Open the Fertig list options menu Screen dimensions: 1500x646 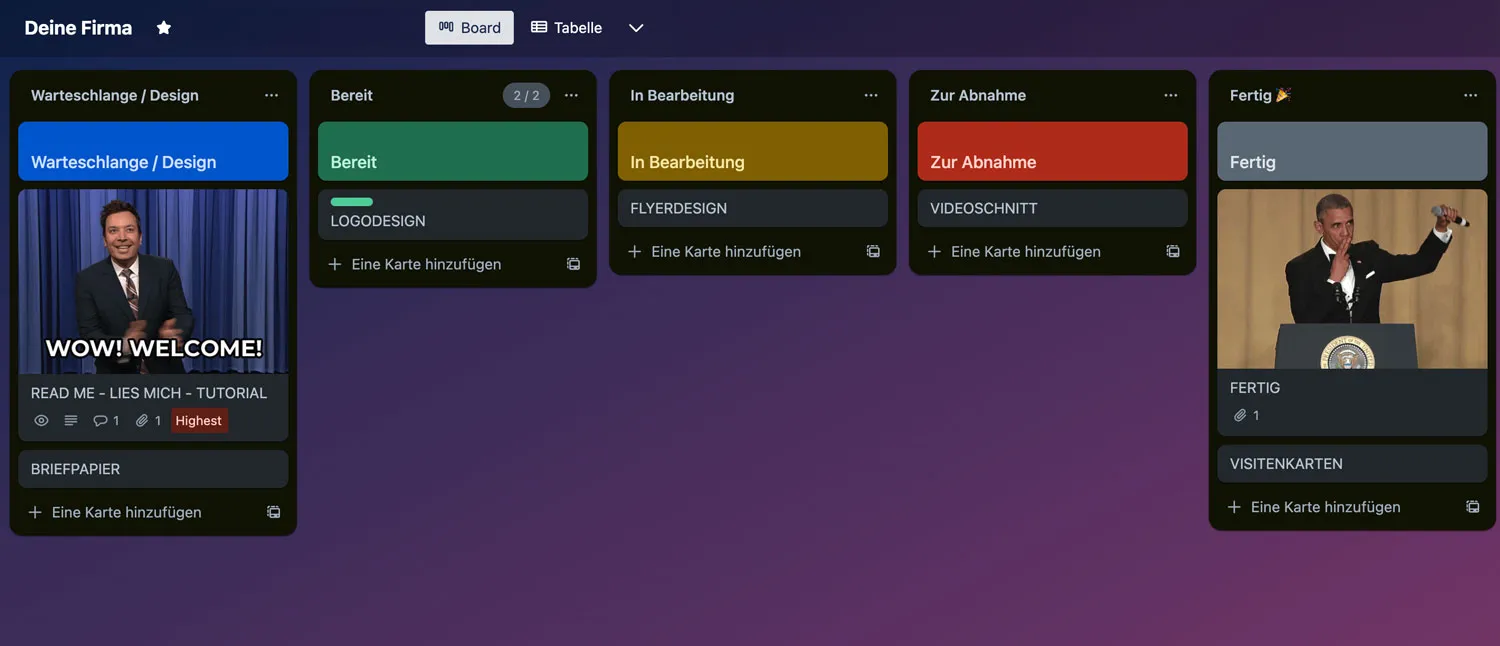pos(1470,95)
